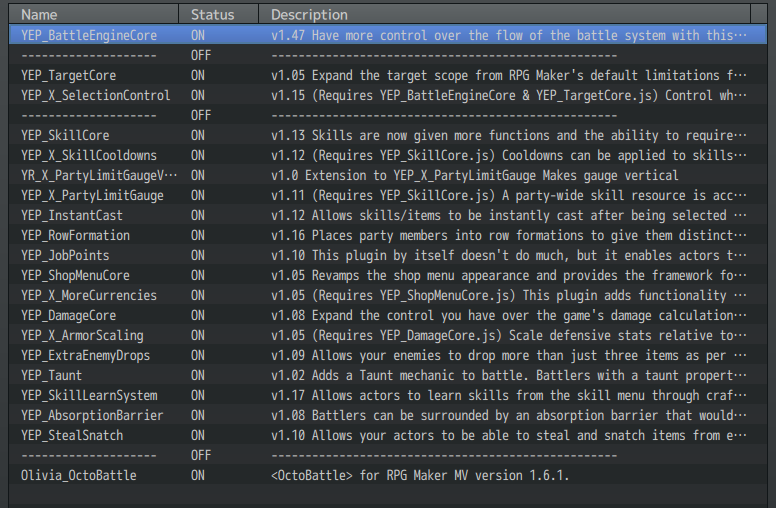Click the enemies drop more items description
776x508 pixels.
[x=509, y=356]
